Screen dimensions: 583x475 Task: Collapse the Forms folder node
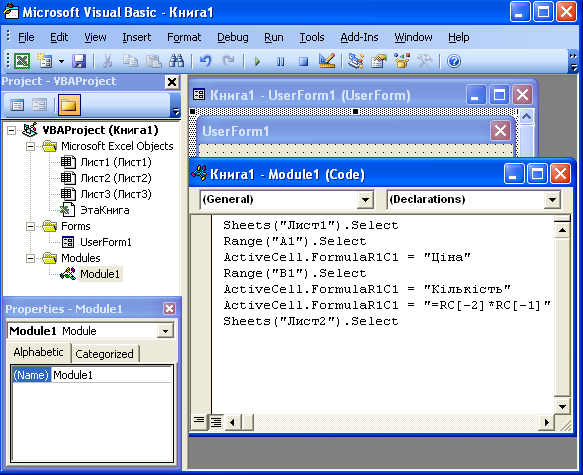(30, 226)
